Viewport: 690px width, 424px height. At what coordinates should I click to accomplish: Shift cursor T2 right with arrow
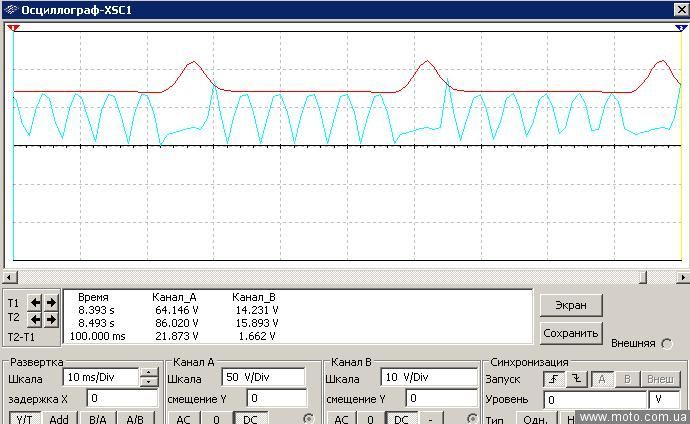click(51, 319)
